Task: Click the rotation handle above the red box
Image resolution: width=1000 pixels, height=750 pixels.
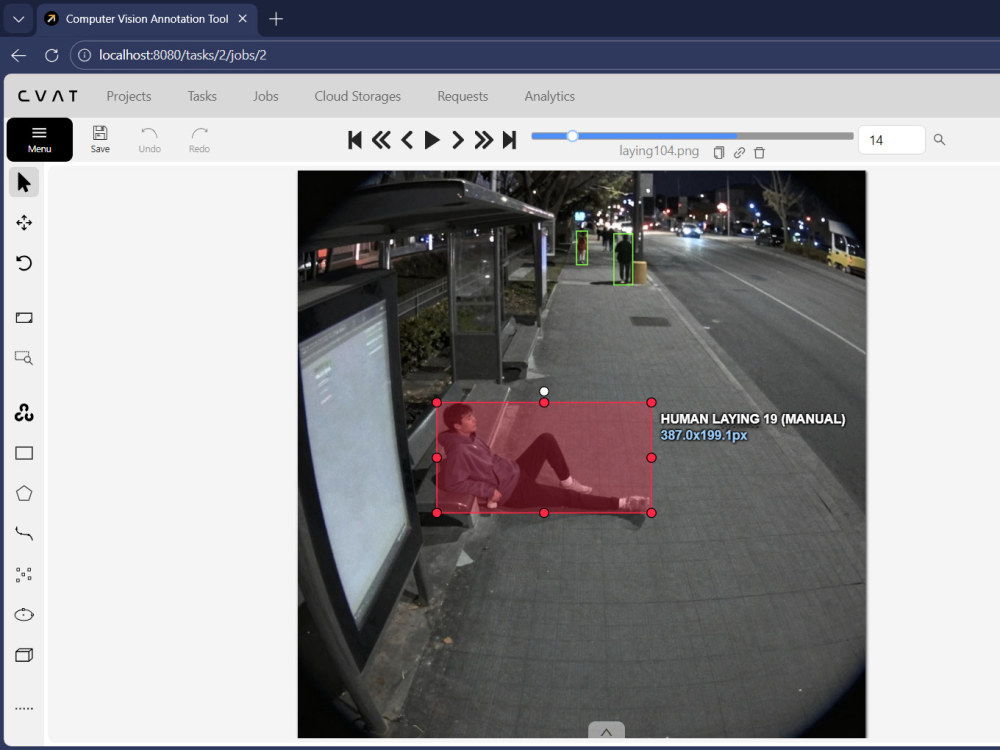Action: (x=544, y=392)
